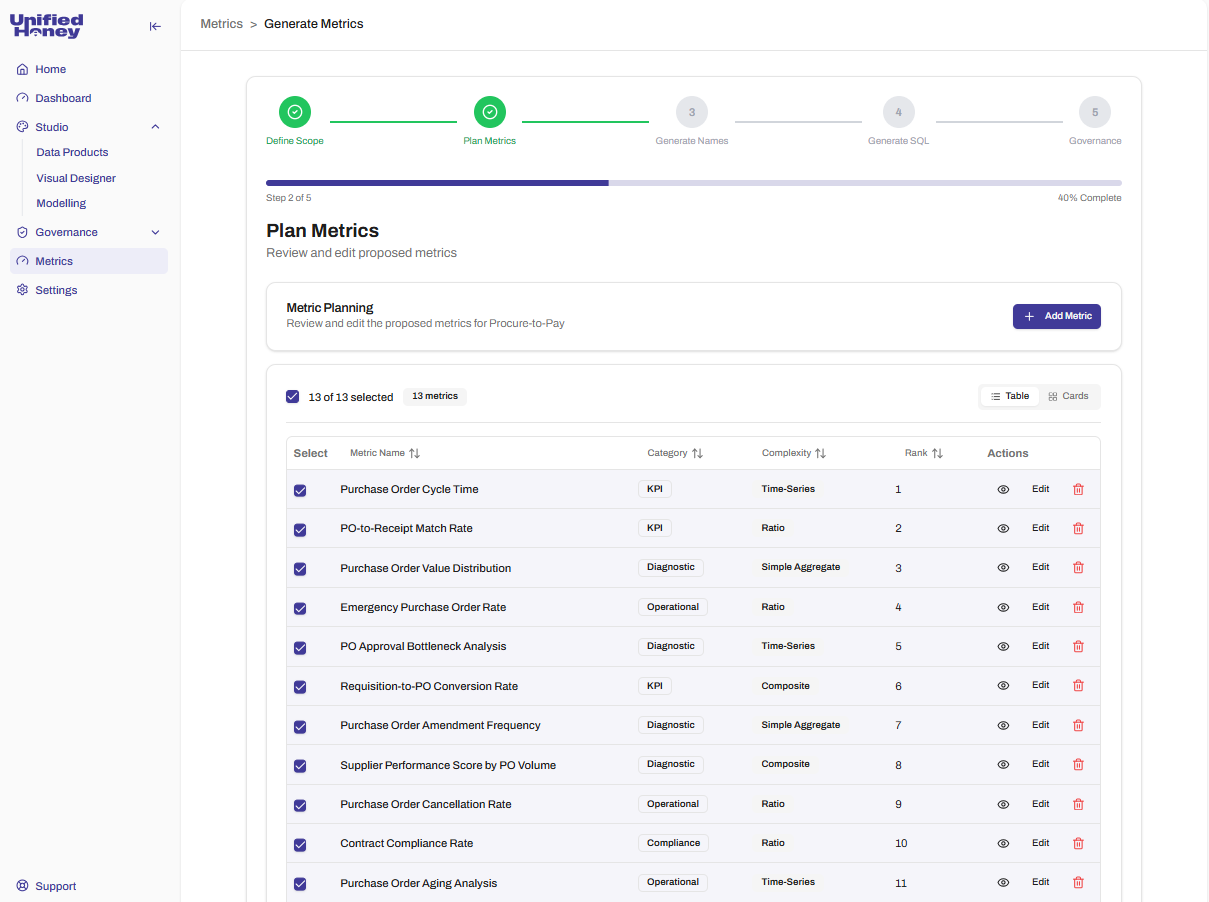This screenshot has height=902, width=1209.
Task: Select the Table view tab
Action: pyautogui.click(x=1009, y=396)
